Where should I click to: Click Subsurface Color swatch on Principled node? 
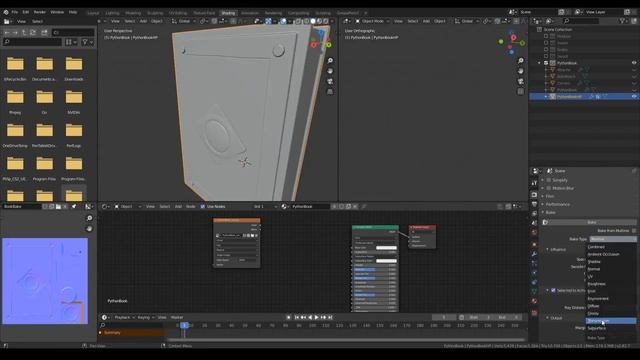tap(386, 261)
